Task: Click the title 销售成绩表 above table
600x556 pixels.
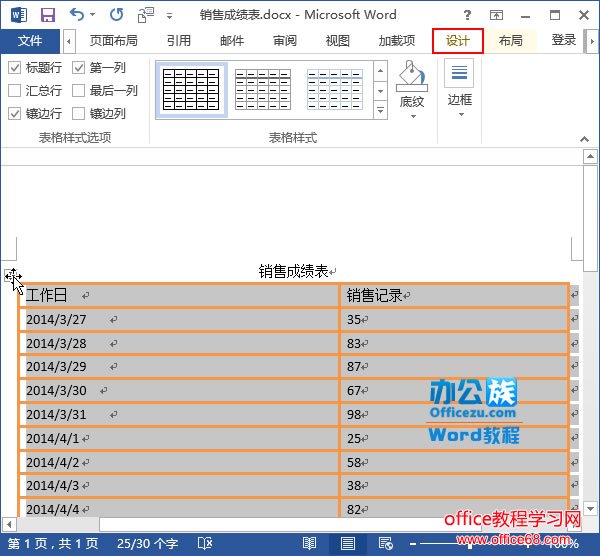Action: click(x=293, y=271)
